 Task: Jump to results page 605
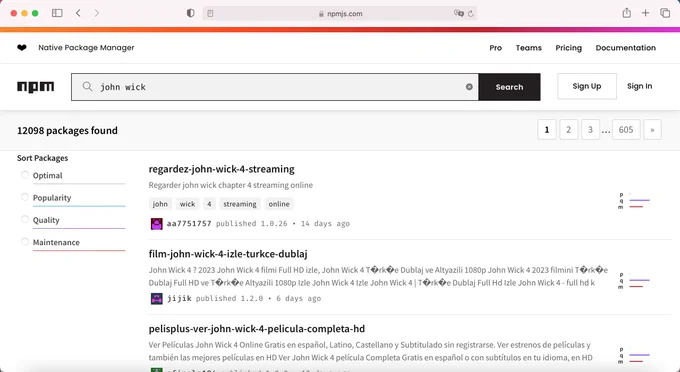pyautogui.click(x=626, y=130)
